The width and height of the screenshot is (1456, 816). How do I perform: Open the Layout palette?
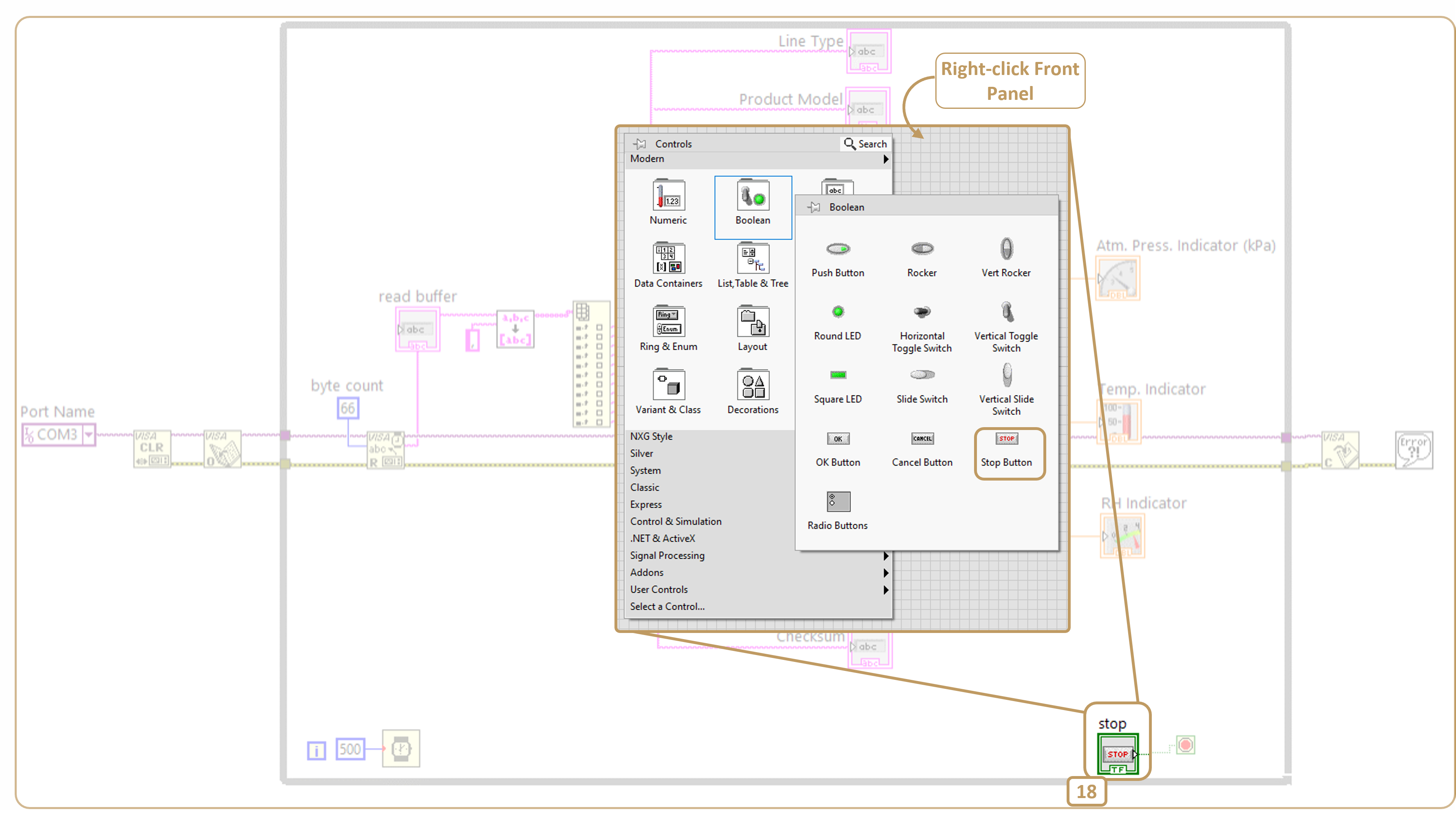(x=753, y=329)
